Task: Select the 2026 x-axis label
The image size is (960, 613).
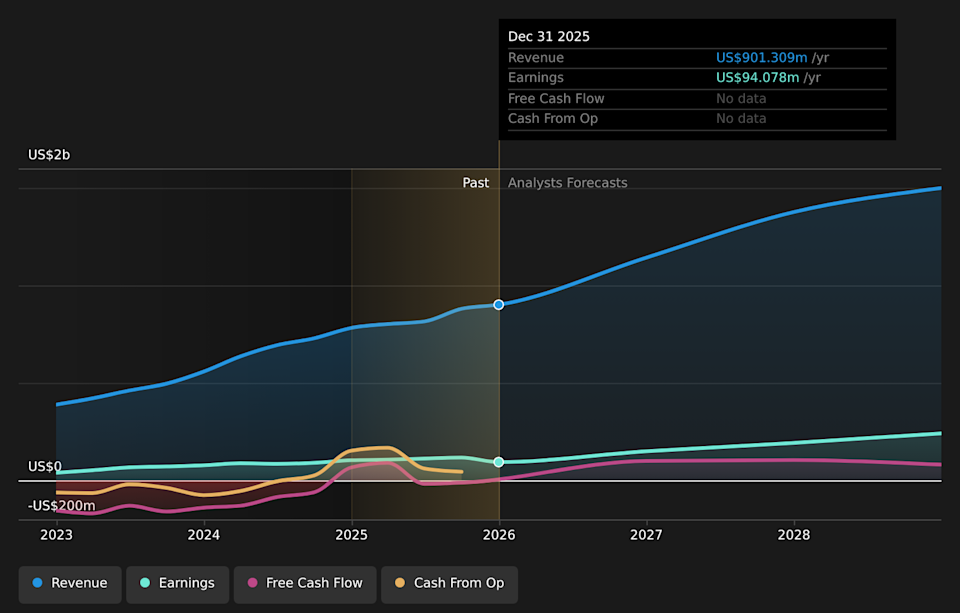Action: (x=499, y=535)
